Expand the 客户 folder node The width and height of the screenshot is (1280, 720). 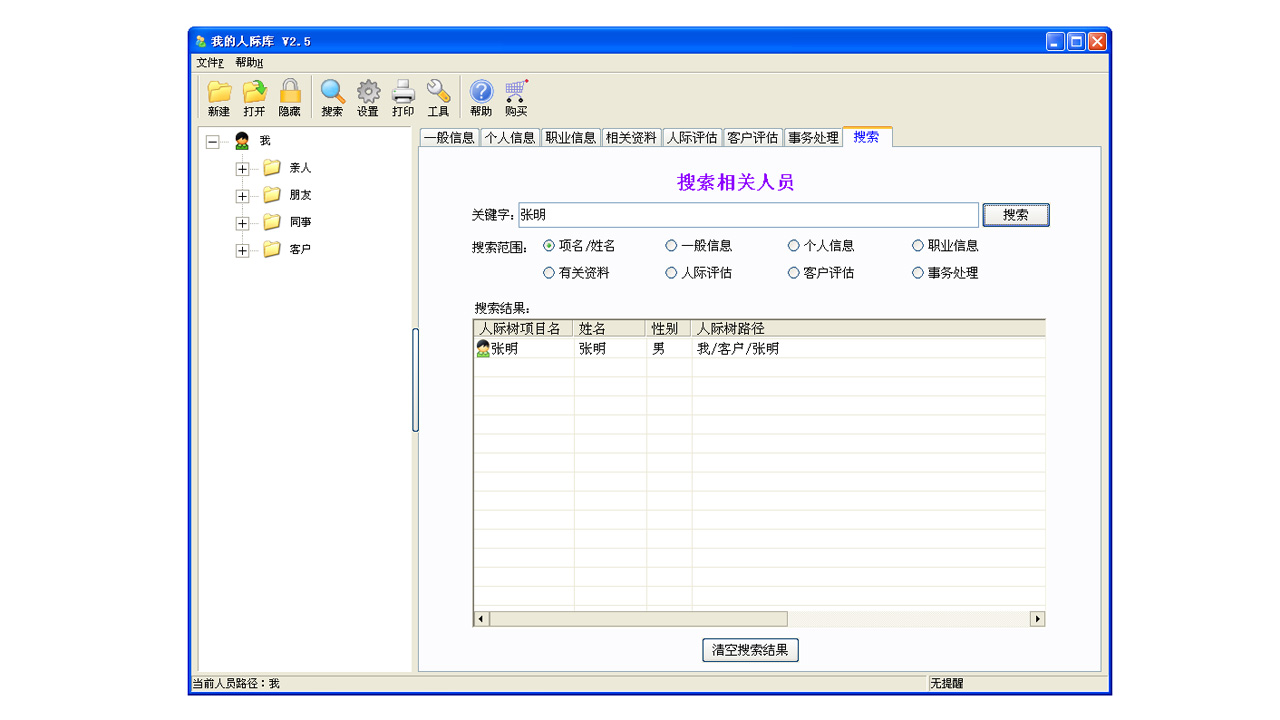pos(242,251)
